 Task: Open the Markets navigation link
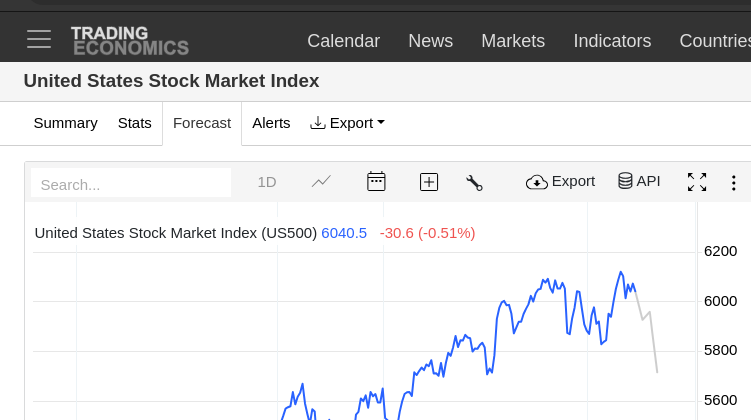(513, 41)
